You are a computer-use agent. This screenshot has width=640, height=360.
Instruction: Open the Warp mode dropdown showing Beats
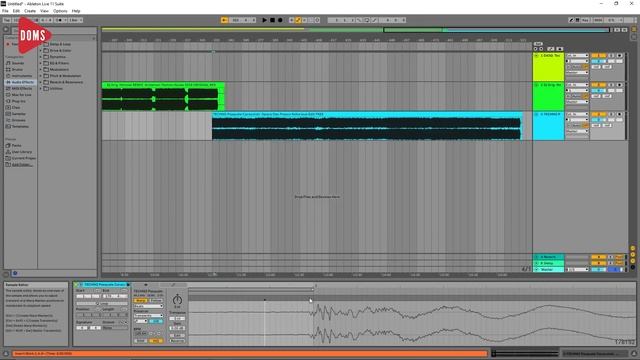pos(149,306)
